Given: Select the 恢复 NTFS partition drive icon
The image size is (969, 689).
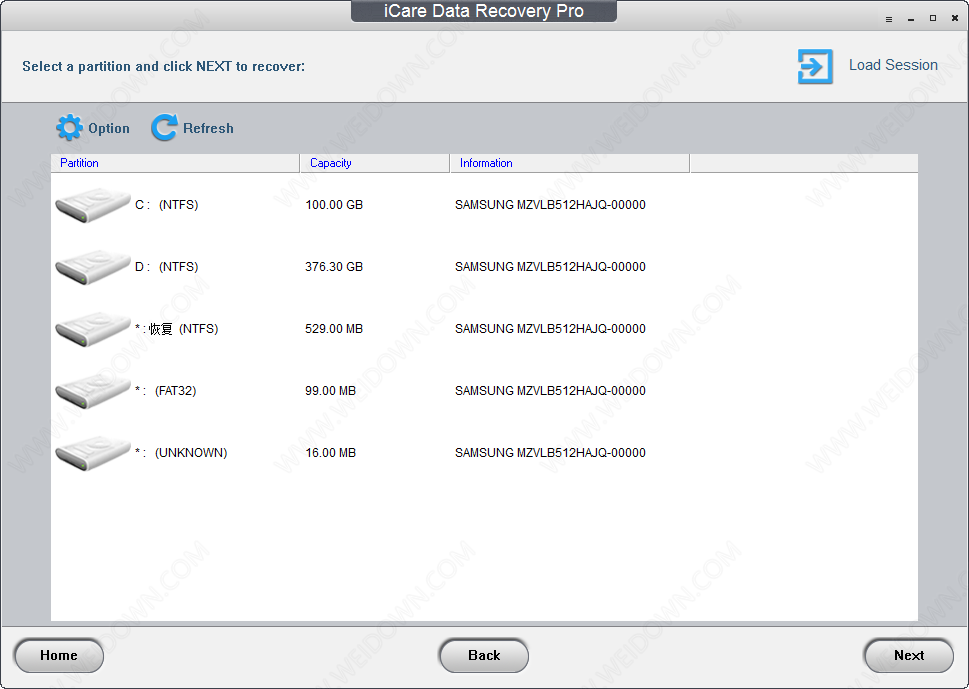Looking at the screenshot, I should pos(93,329).
